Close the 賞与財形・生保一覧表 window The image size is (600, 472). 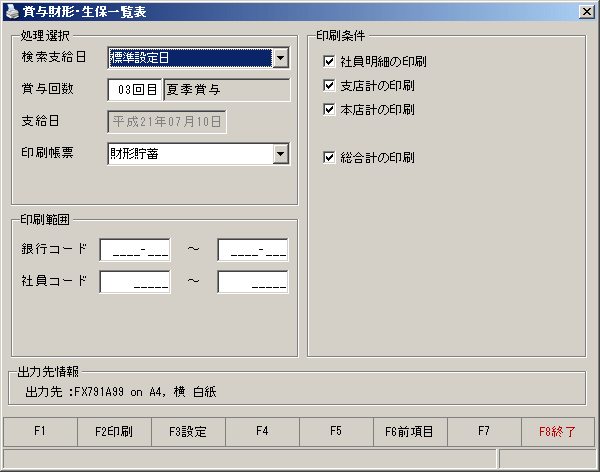pos(587,12)
